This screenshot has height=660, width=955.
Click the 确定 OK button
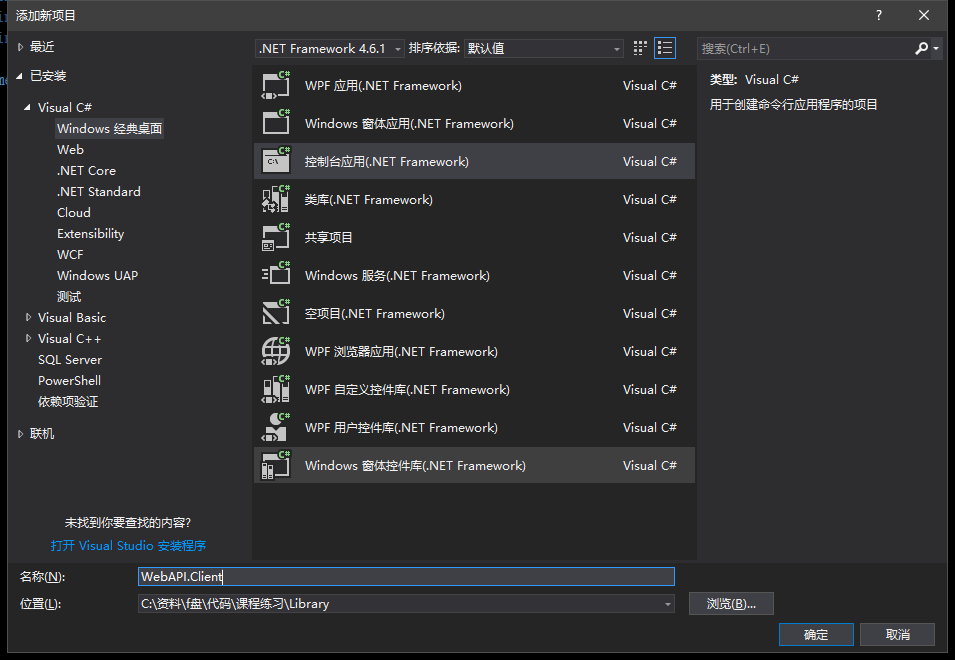tap(816, 634)
